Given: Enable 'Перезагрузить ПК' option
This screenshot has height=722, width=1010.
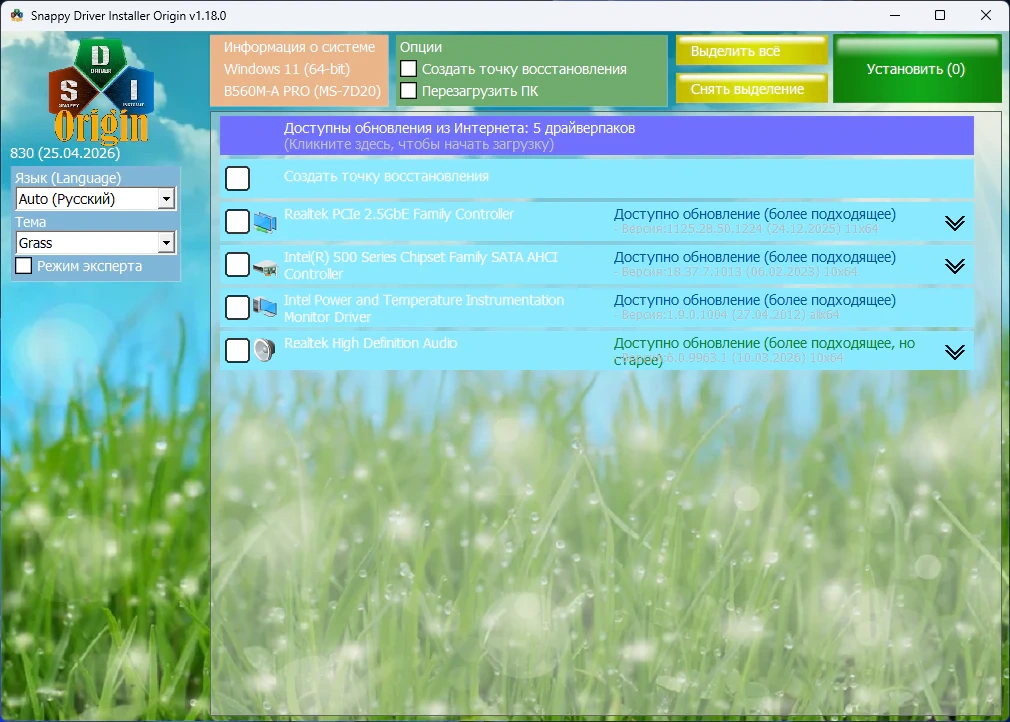Looking at the screenshot, I should click(x=408, y=90).
